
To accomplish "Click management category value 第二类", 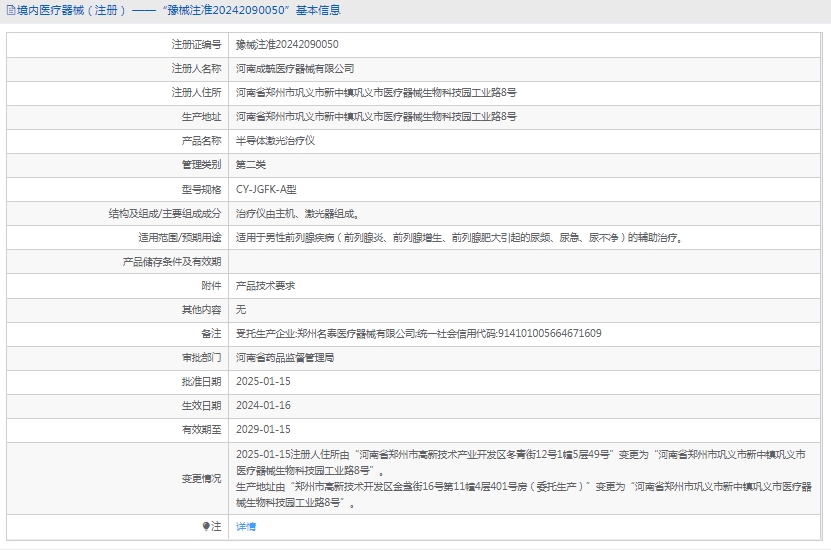I will click(x=251, y=165).
